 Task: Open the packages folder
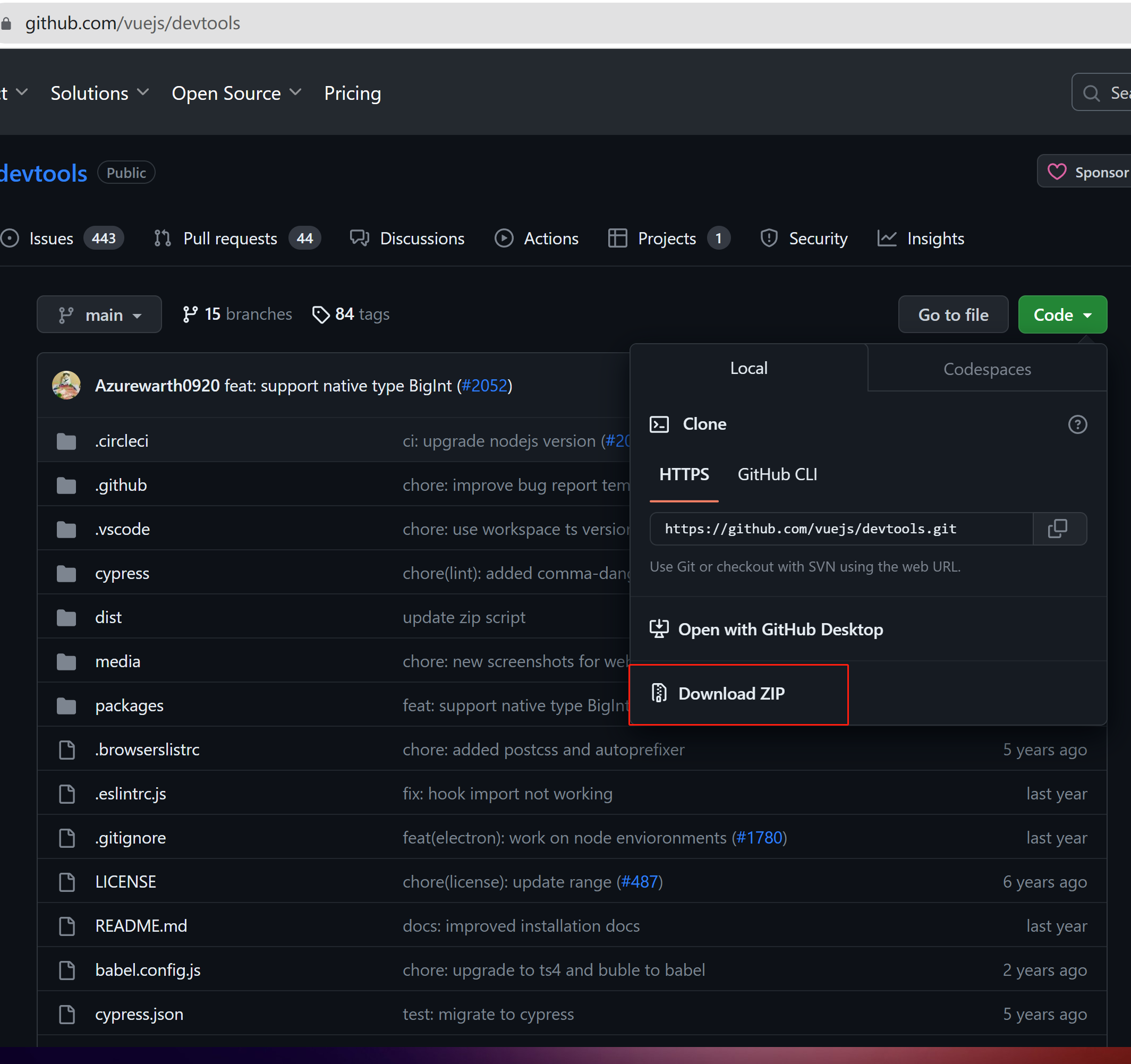tap(129, 705)
